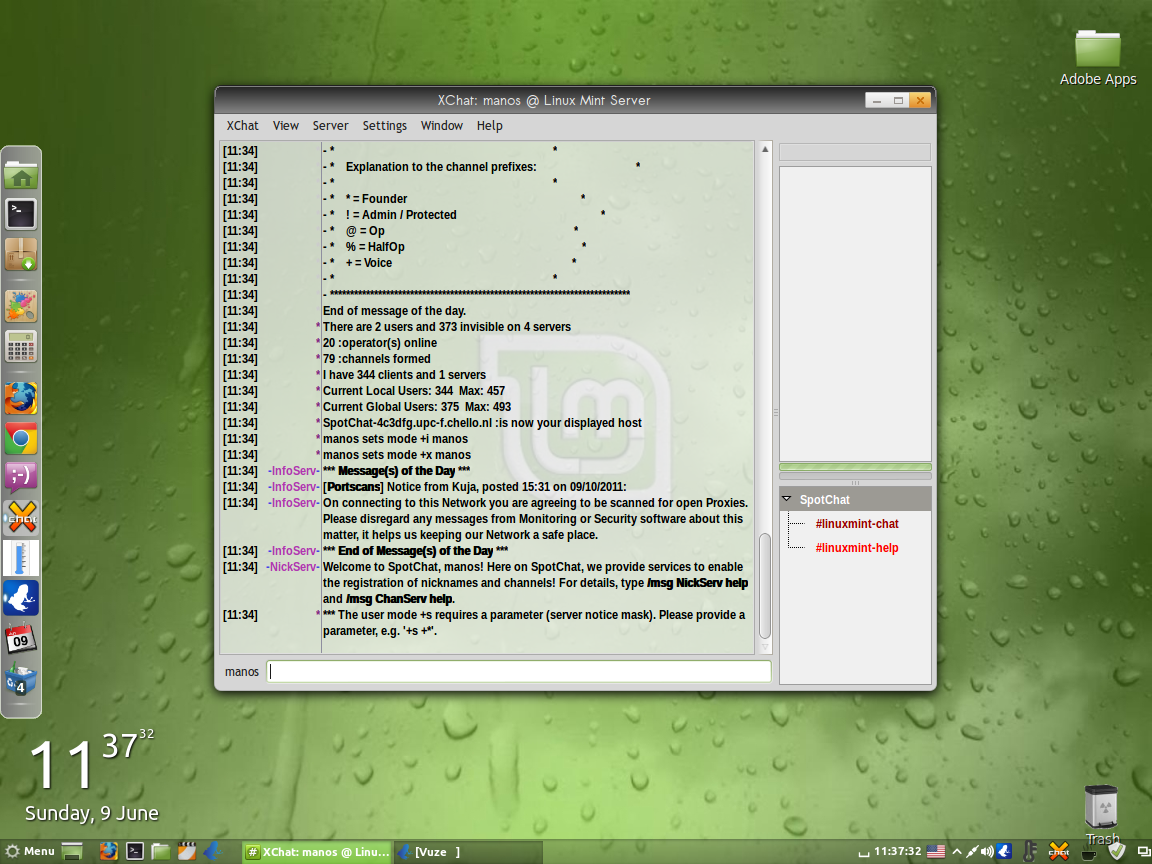Click the chat scrollbar up arrow
1152x864 pixels.
(765, 149)
